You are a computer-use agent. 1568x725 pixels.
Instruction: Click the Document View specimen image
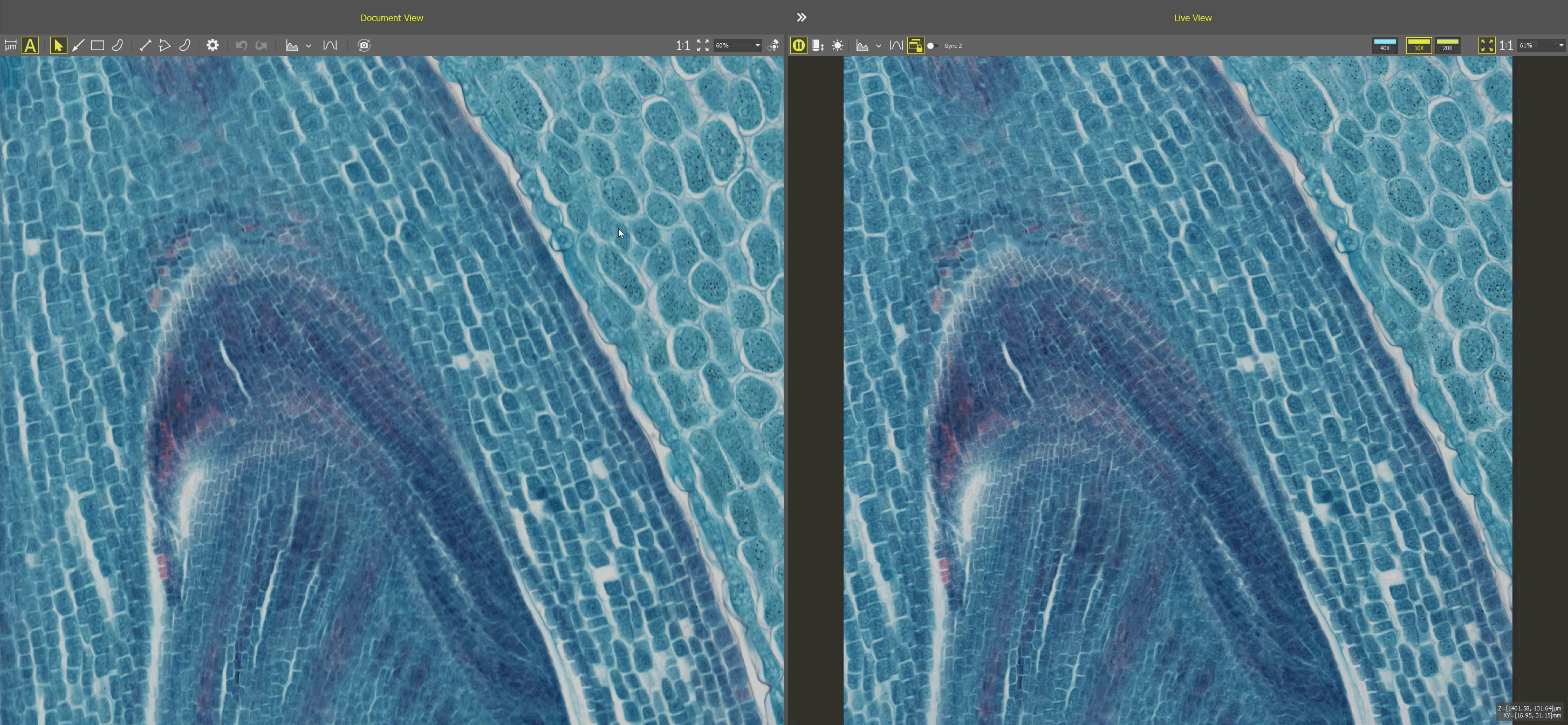[x=392, y=390]
